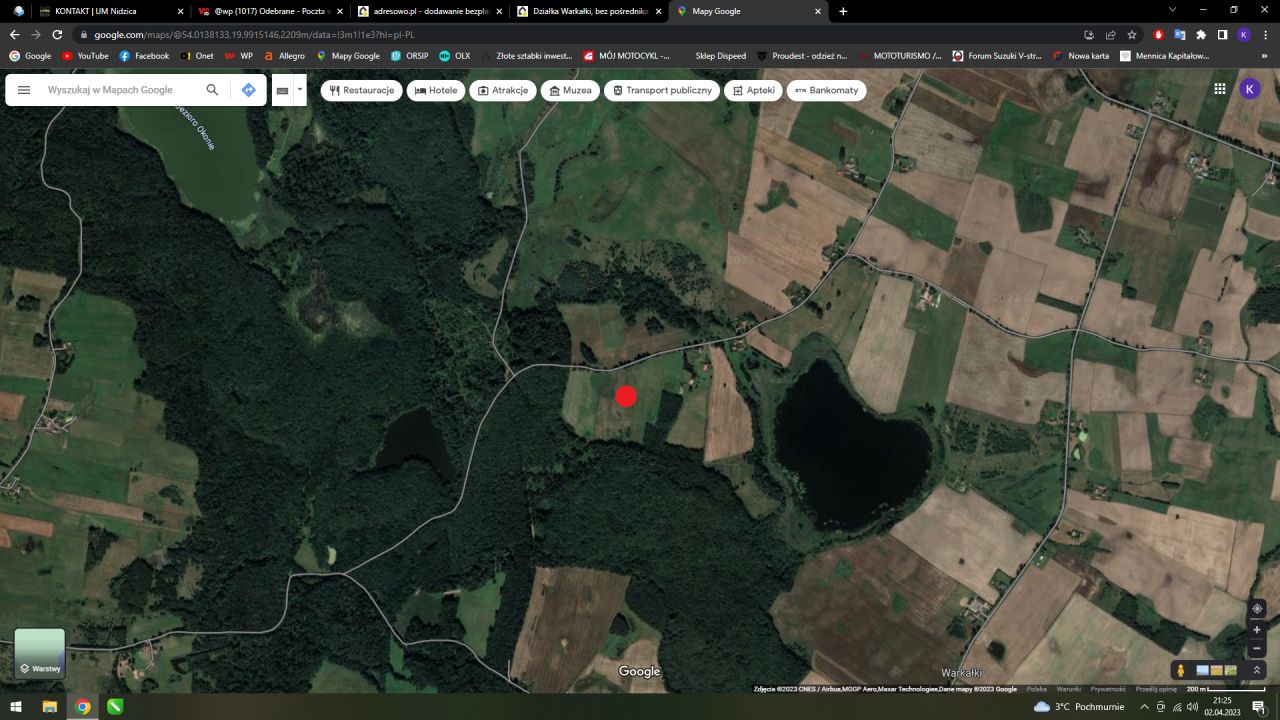
Task: Focus the 'Wyszukaj w Mapach Google' search field
Action: (x=120, y=90)
